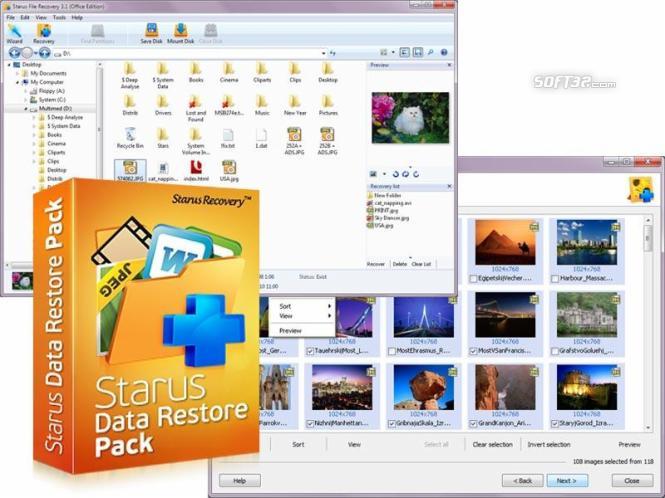665x498 pixels.
Task: Open the Drivers folder in file pane
Action: click(163, 106)
